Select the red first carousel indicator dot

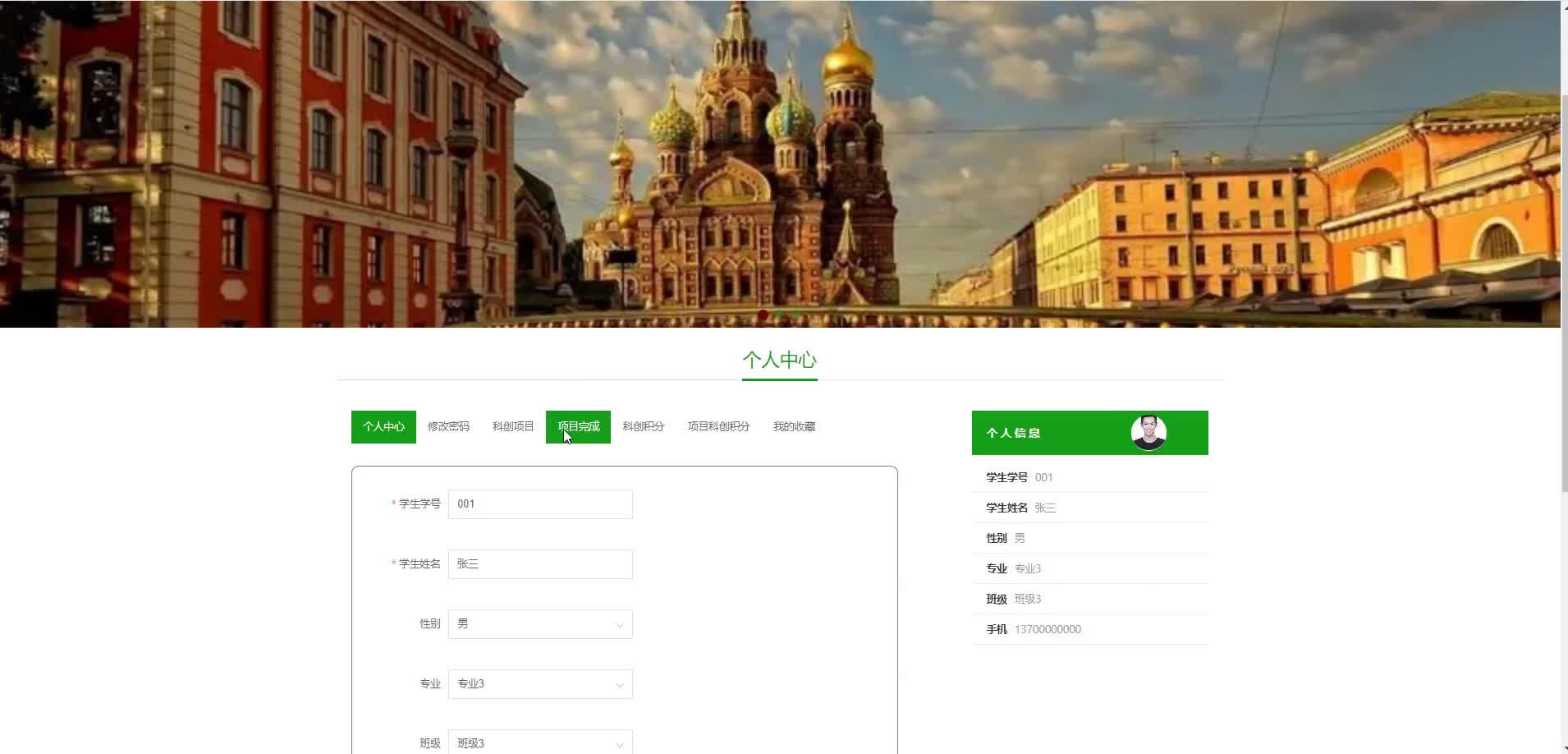(x=763, y=315)
